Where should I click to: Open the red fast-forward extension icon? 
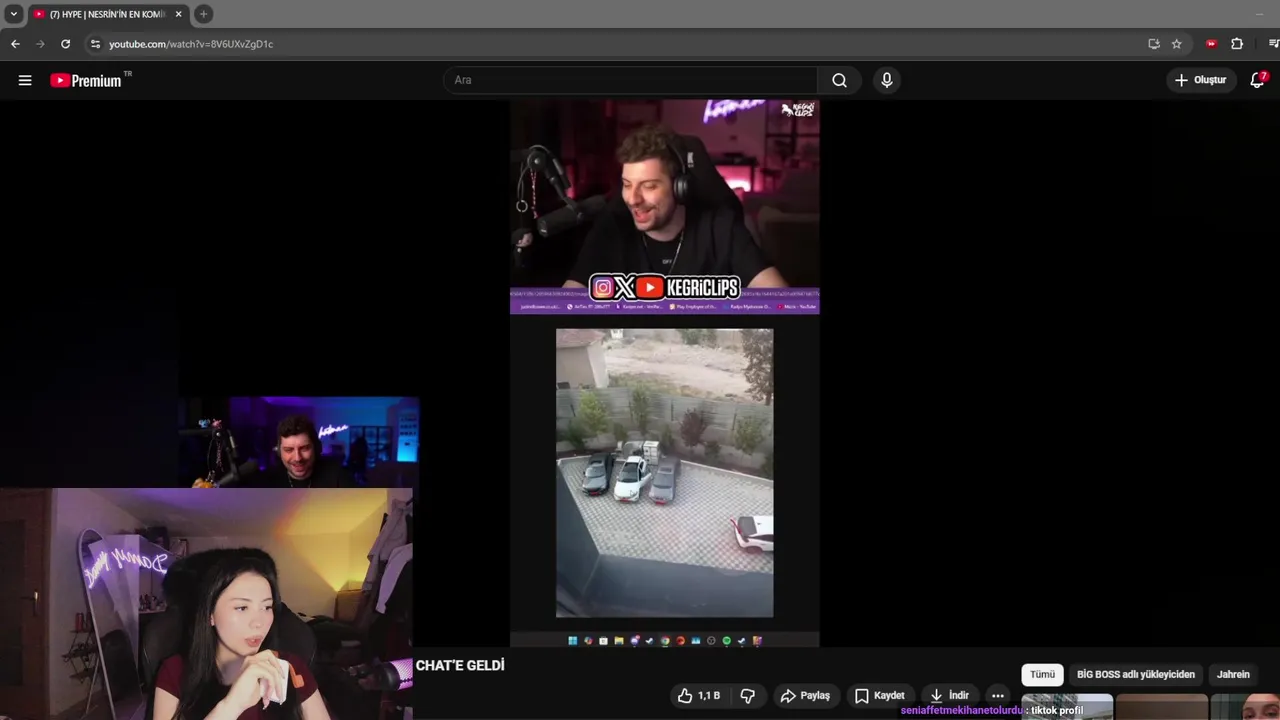click(1211, 44)
